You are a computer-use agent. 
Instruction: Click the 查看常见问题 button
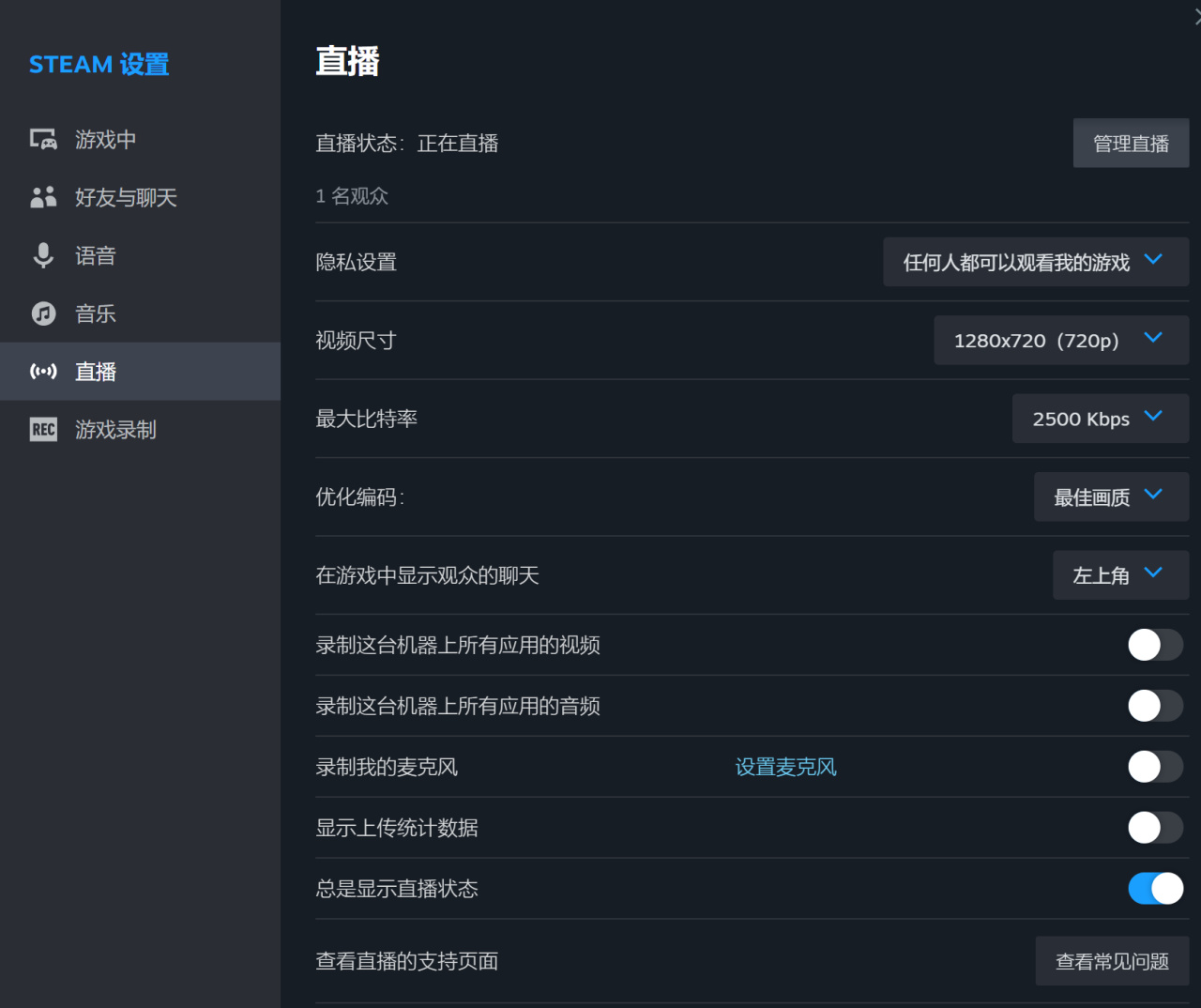pos(1112,961)
